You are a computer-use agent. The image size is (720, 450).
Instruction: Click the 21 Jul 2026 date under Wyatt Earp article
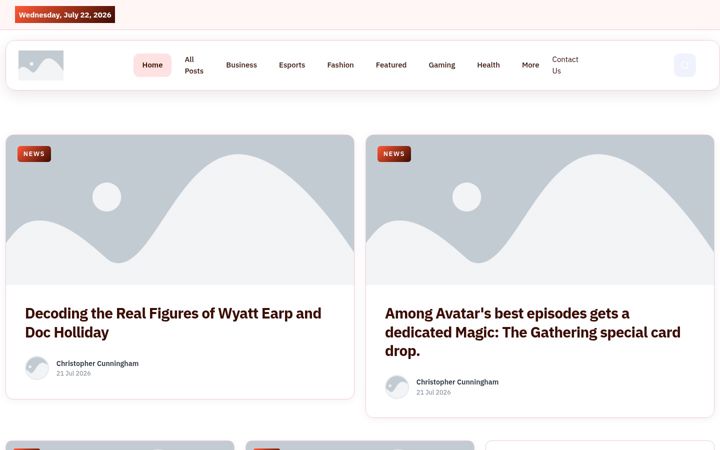(73, 373)
